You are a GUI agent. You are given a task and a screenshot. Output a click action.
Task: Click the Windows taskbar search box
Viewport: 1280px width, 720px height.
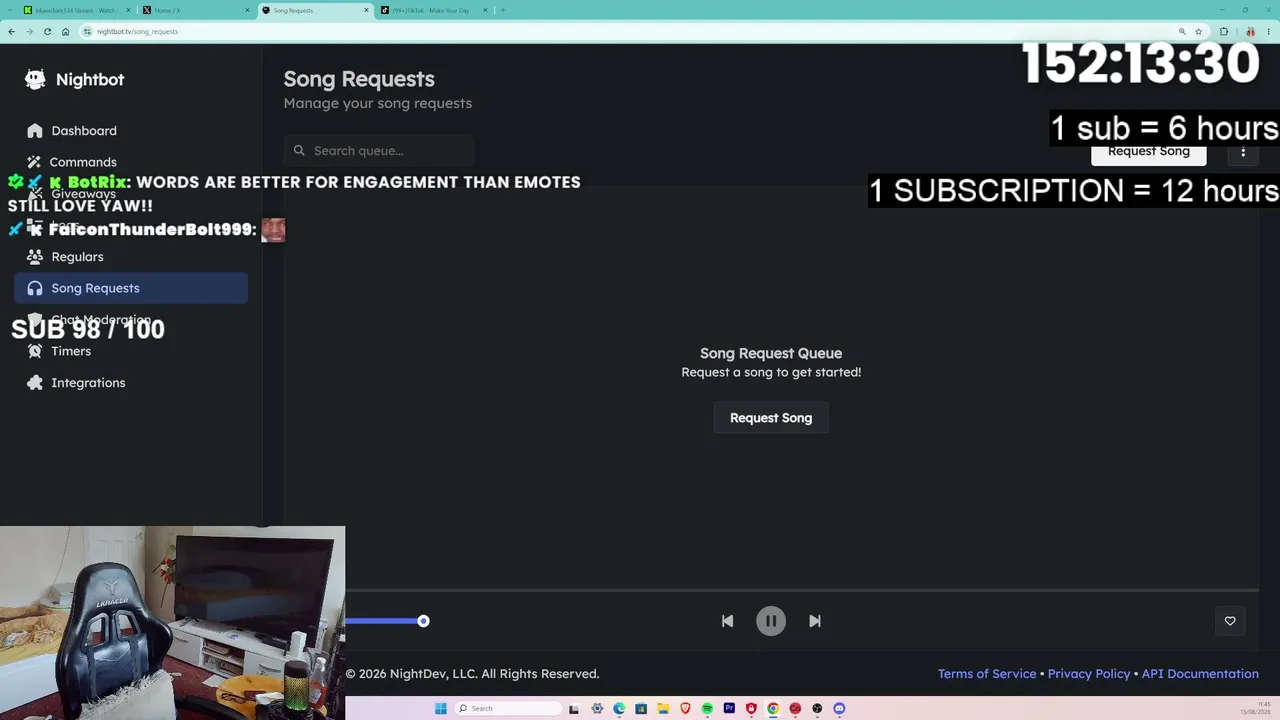point(508,709)
